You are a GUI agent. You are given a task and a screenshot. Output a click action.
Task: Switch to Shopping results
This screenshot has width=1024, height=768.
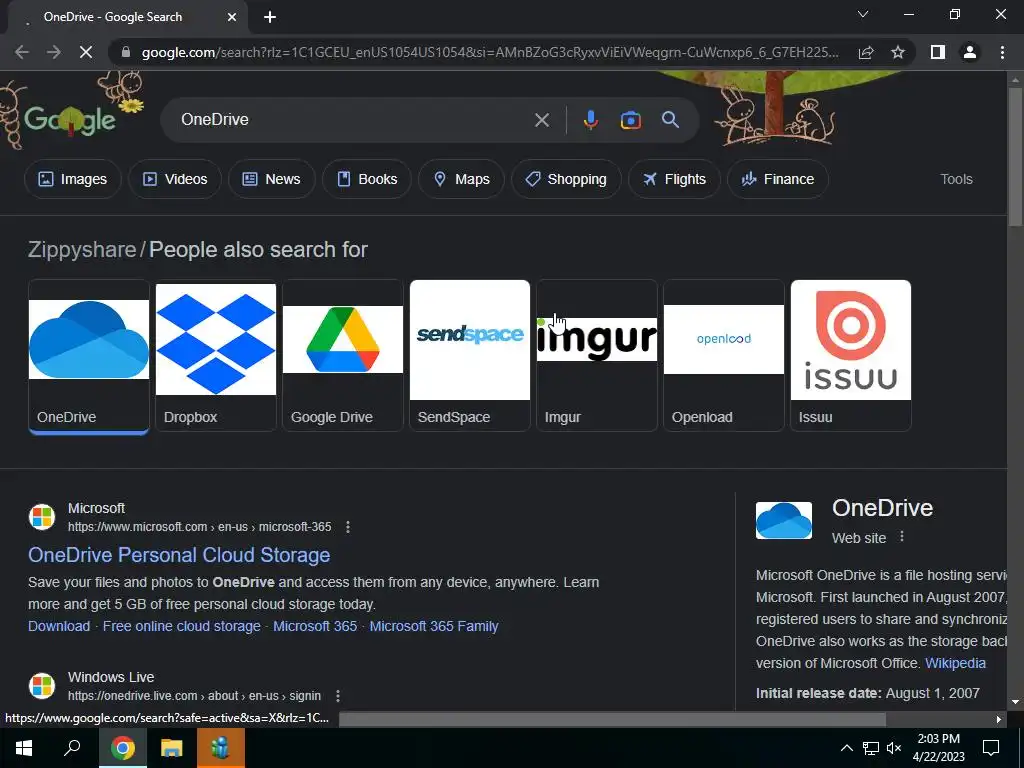pos(566,179)
